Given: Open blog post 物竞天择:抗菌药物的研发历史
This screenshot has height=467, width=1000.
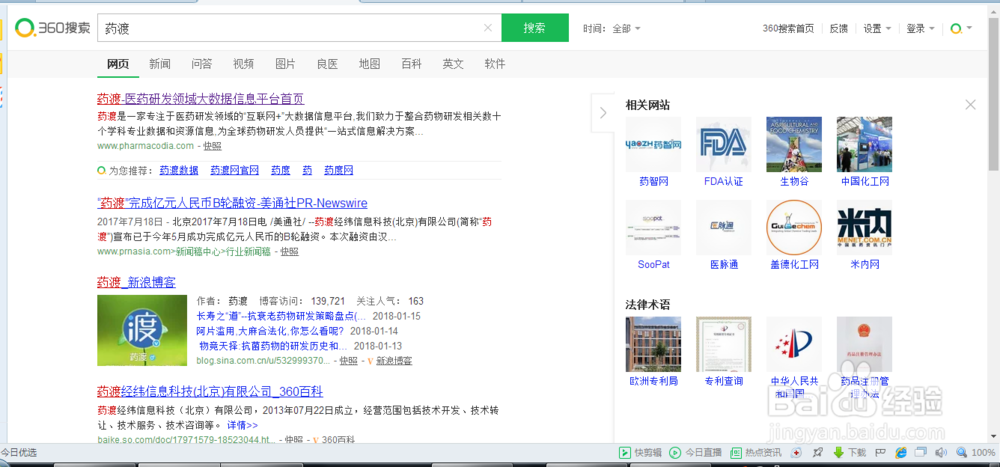Looking at the screenshot, I should point(274,346).
